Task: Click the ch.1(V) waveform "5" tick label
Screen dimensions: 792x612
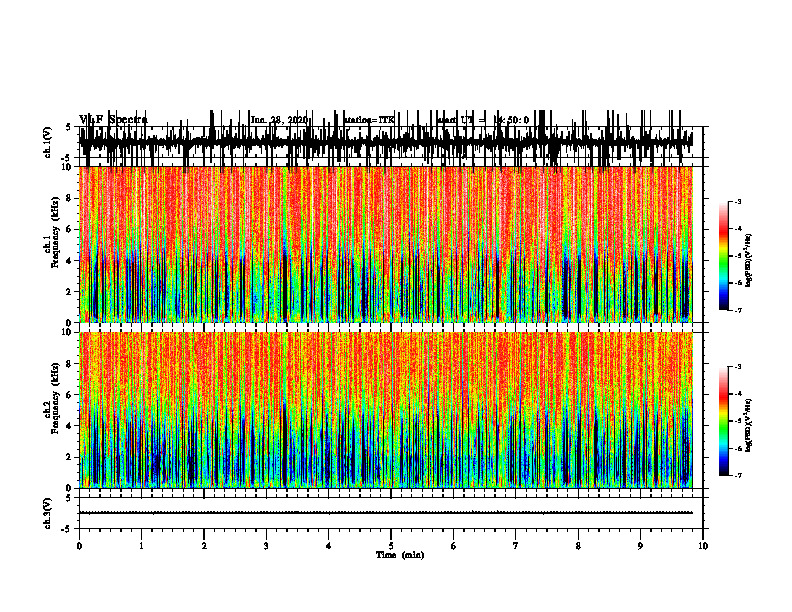Action: pos(69,128)
